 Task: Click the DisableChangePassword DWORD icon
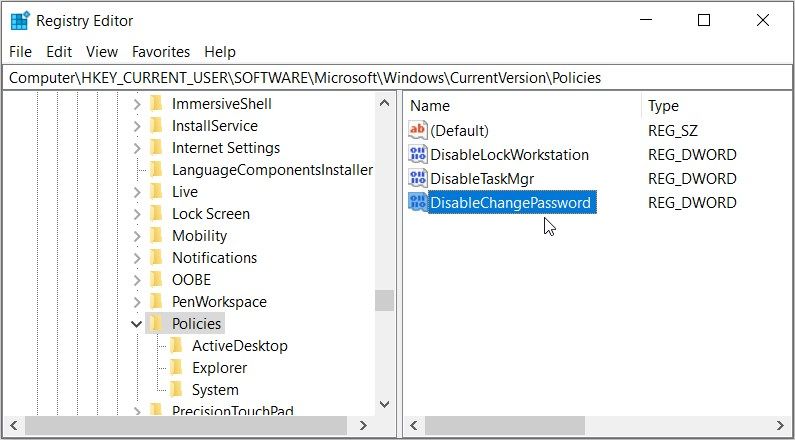point(418,202)
